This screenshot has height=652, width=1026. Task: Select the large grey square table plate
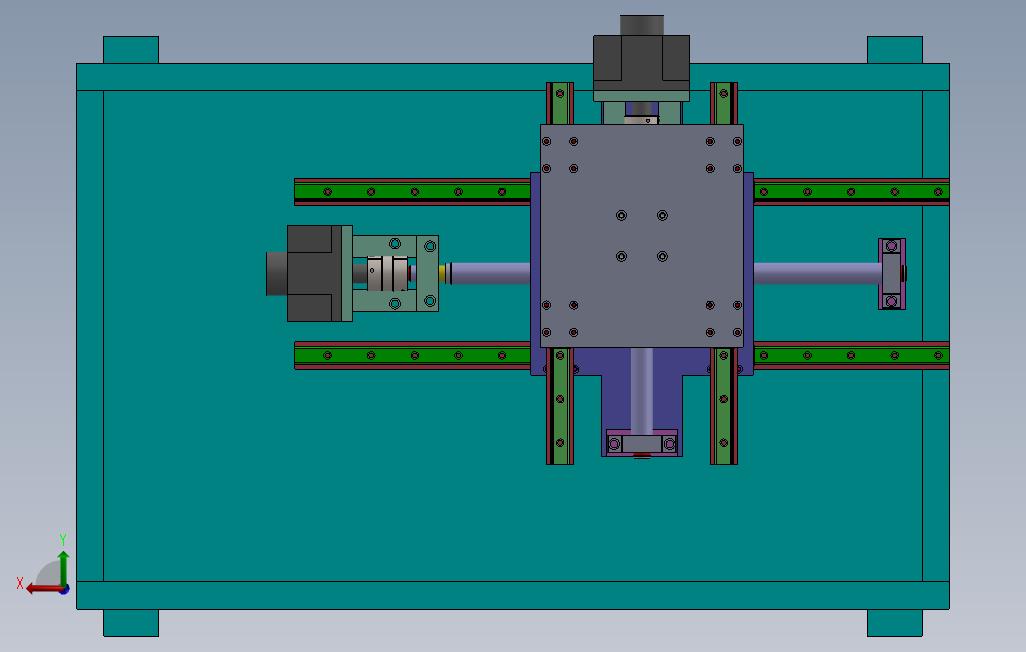pyautogui.click(x=641, y=236)
